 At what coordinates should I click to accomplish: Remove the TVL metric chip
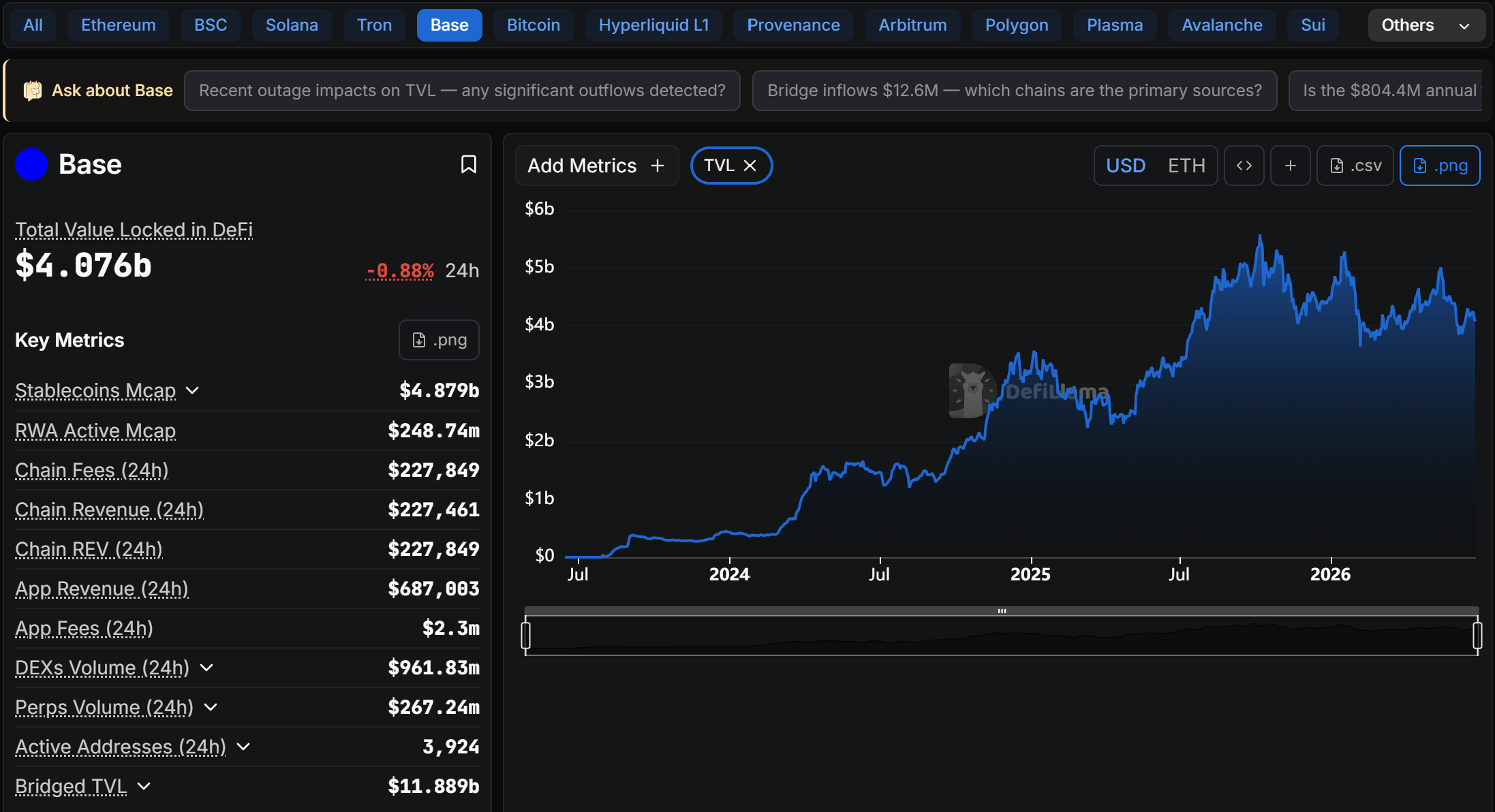(750, 166)
